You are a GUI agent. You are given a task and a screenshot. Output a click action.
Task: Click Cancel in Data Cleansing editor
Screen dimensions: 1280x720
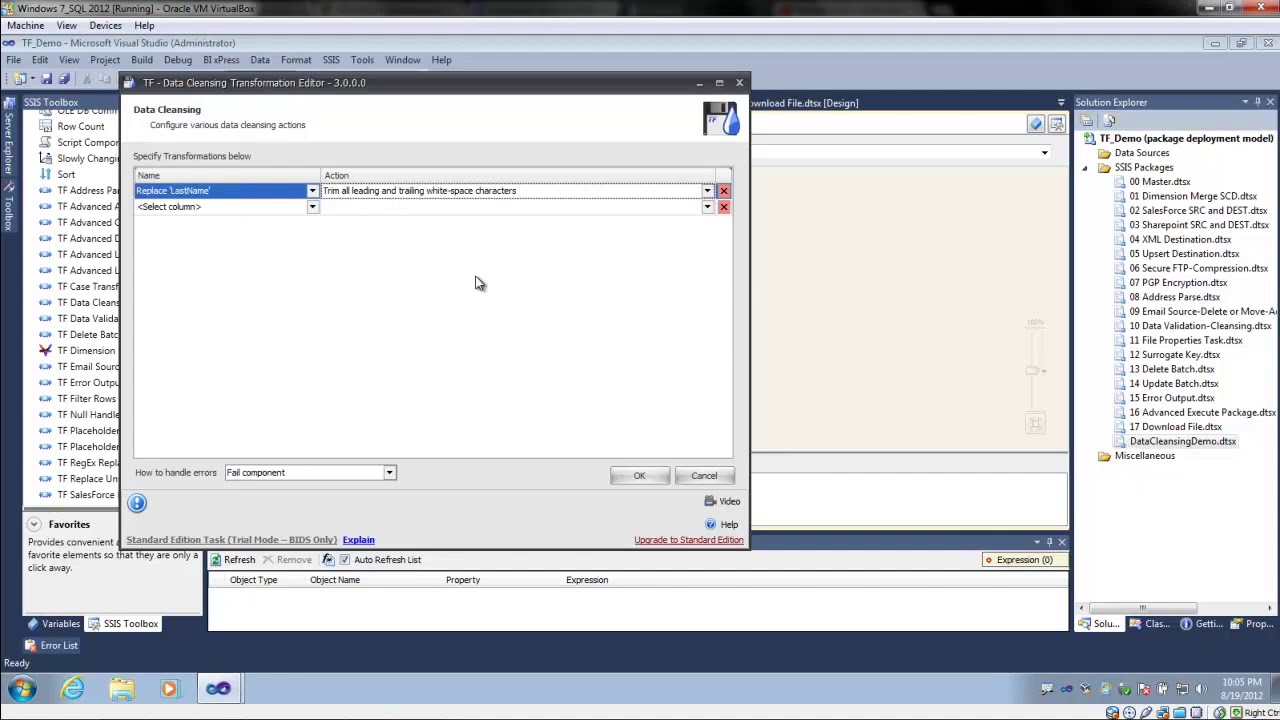[704, 476]
